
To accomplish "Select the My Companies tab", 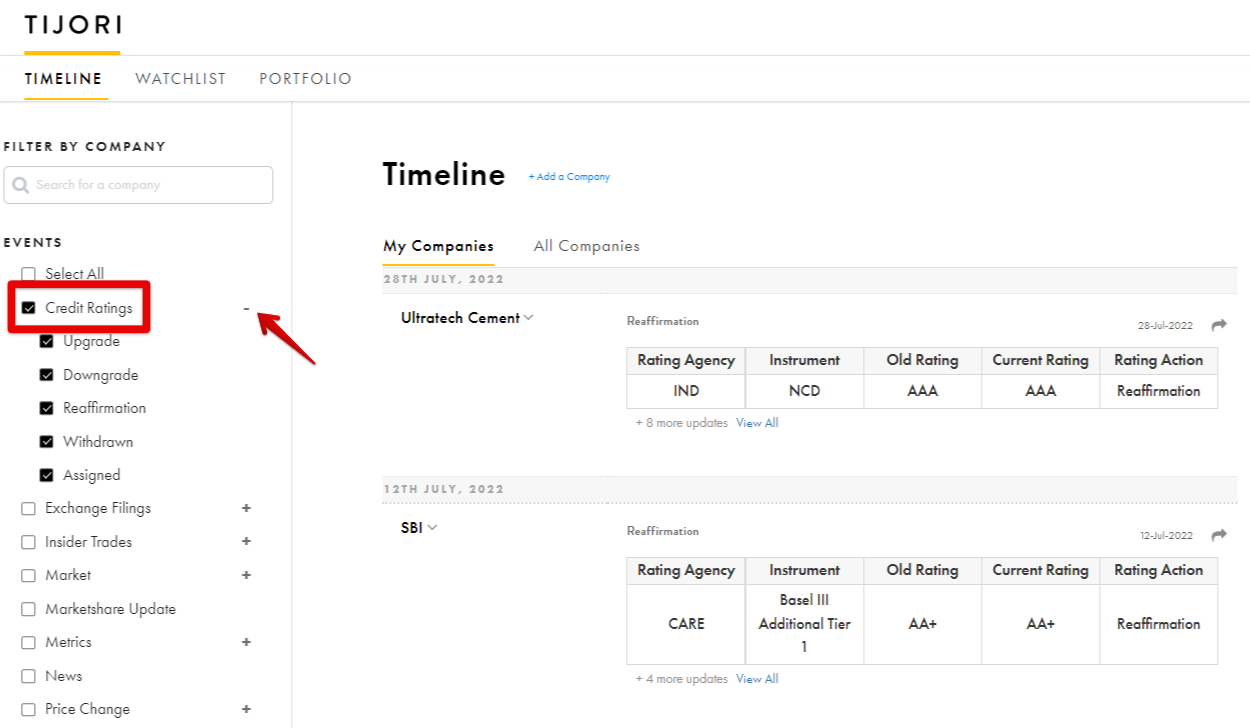I will coord(438,246).
